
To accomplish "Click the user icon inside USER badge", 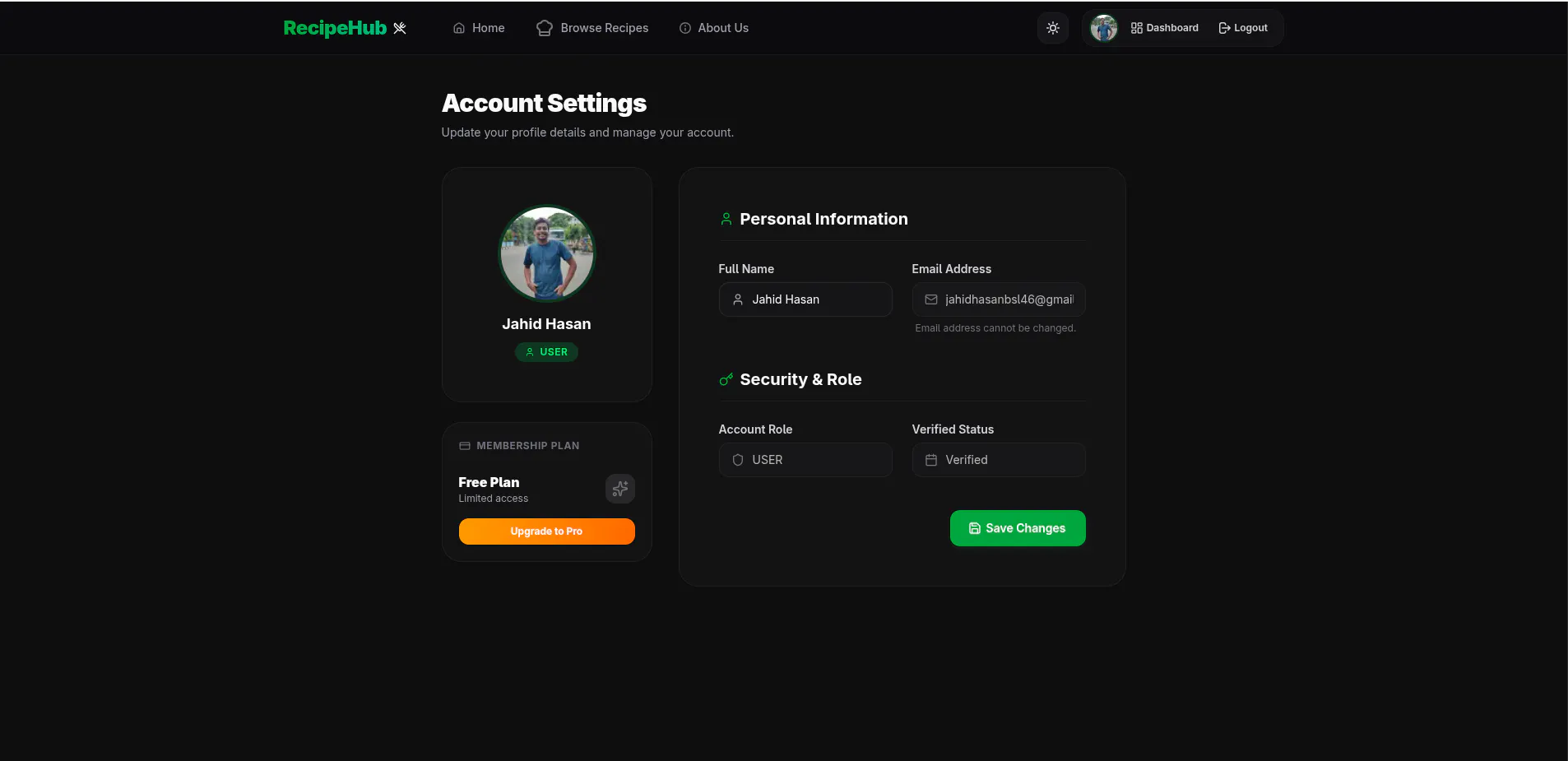I will [x=530, y=352].
